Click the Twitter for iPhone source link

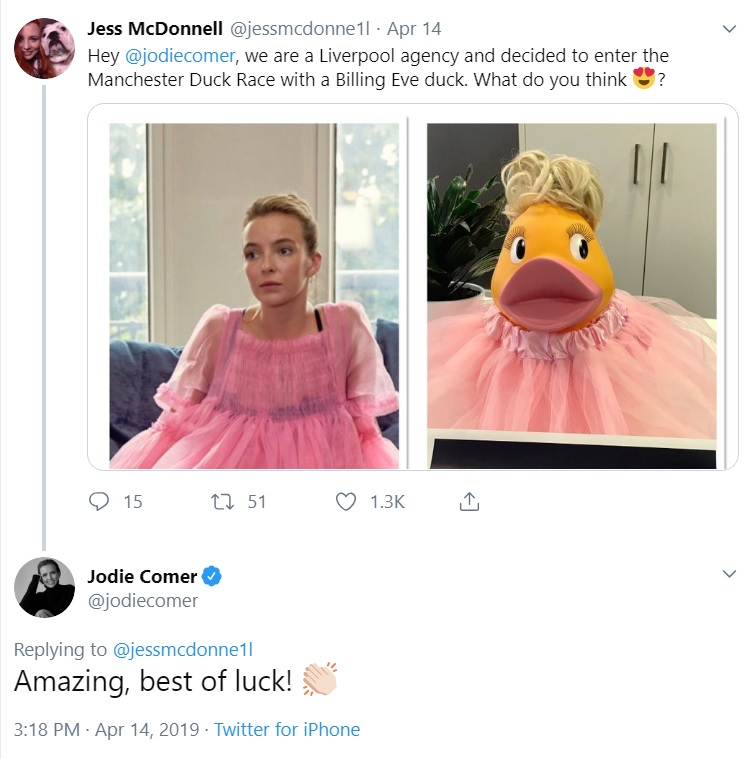287,729
